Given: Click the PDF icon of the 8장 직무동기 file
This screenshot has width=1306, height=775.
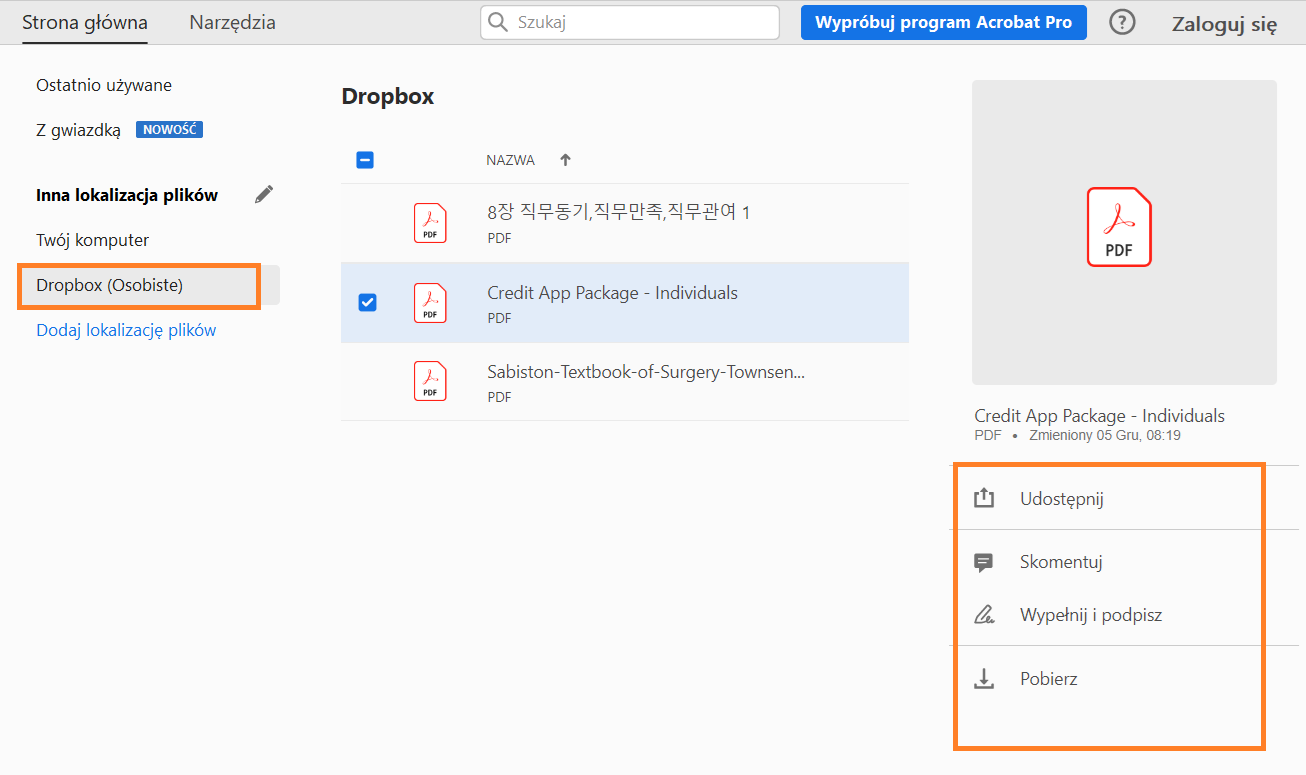Looking at the screenshot, I should pos(430,222).
